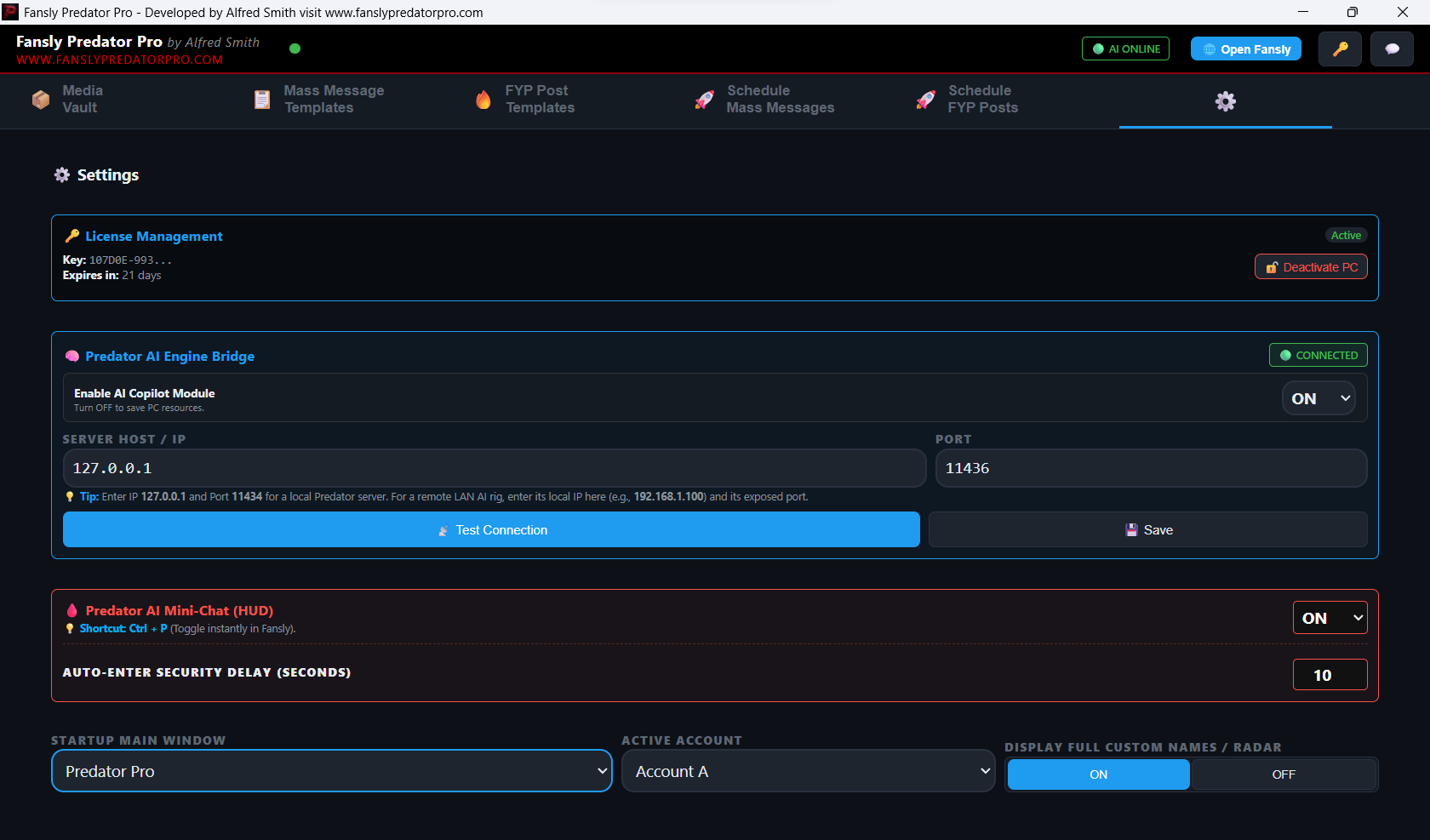Click the Media Vault box icon
Image resolution: width=1430 pixels, height=840 pixels.
pyautogui.click(x=41, y=100)
